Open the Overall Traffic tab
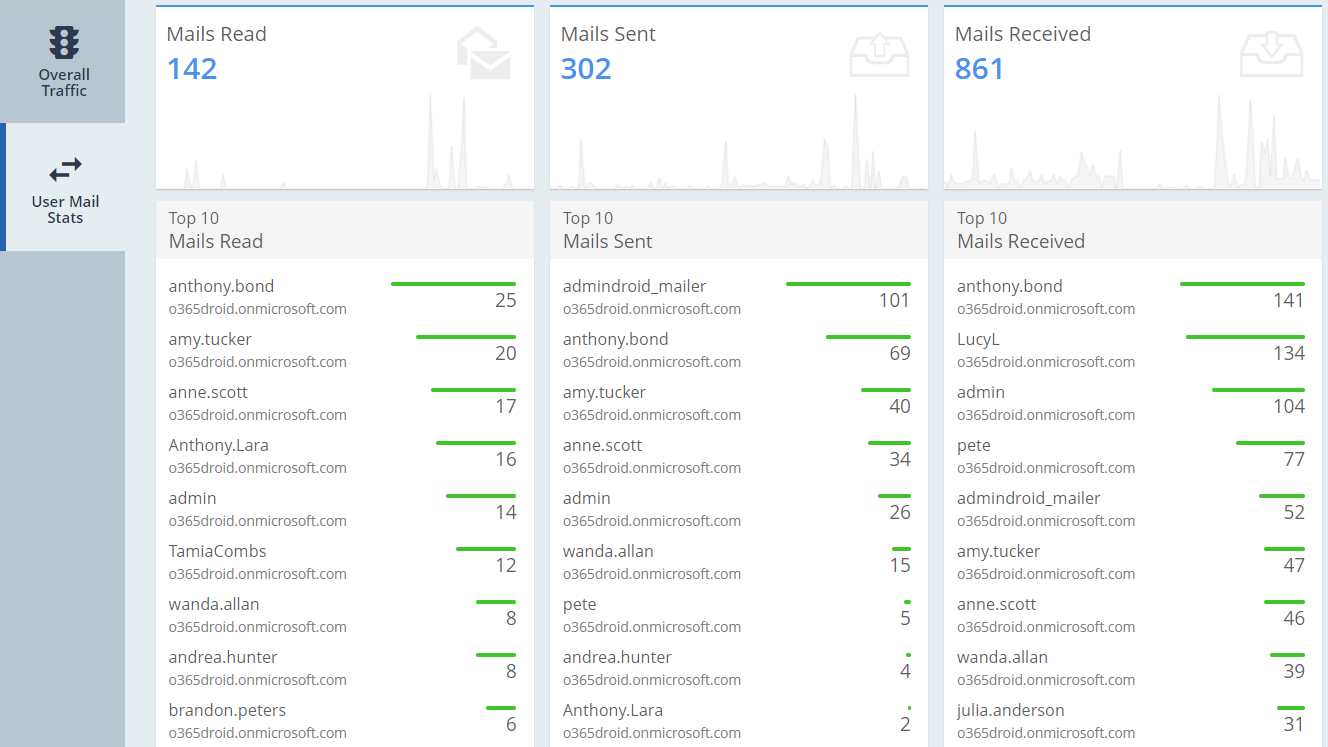 pos(63,62)
